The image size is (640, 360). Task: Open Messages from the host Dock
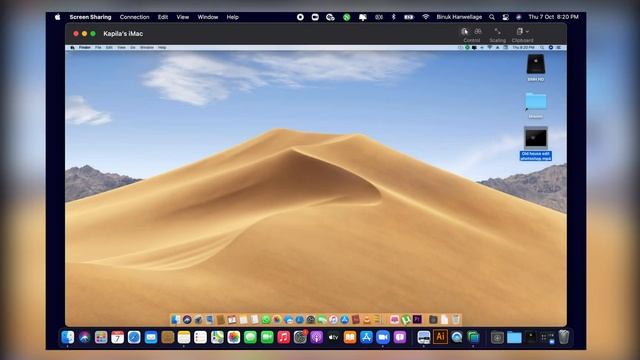pyautogui.click(x=250, y=337)
